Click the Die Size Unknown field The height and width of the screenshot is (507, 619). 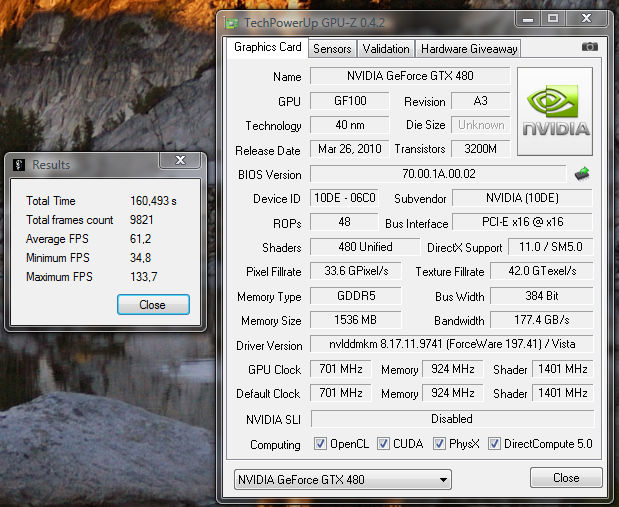coord(480,125)
